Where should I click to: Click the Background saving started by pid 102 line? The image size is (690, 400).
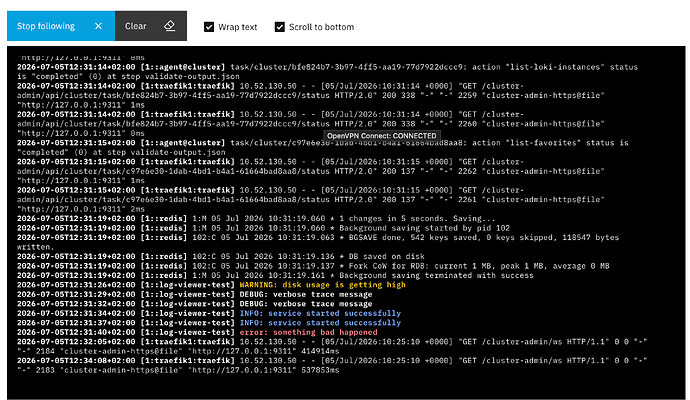pos(263,228)
